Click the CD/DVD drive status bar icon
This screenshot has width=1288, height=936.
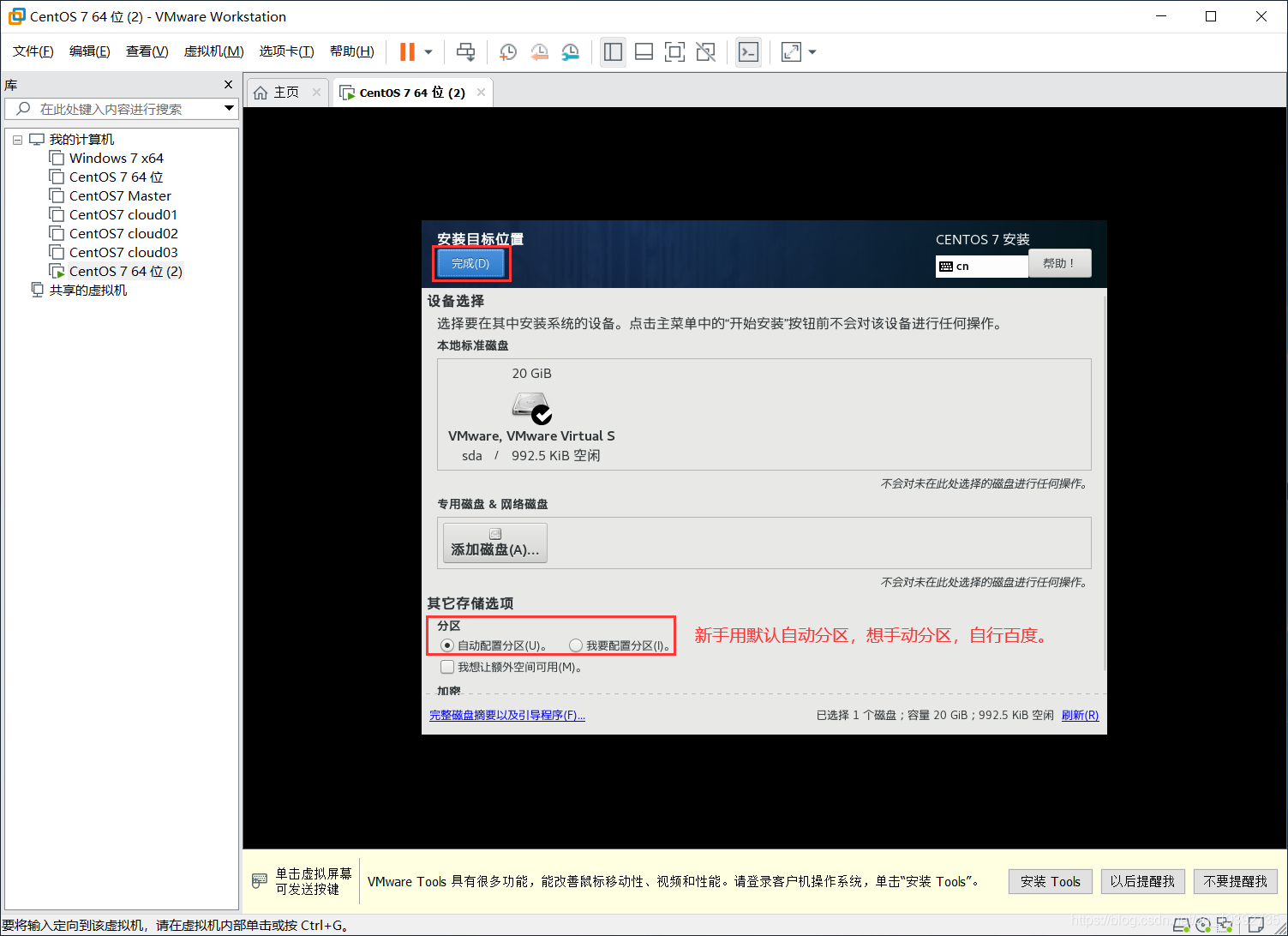coord(1204,924)
